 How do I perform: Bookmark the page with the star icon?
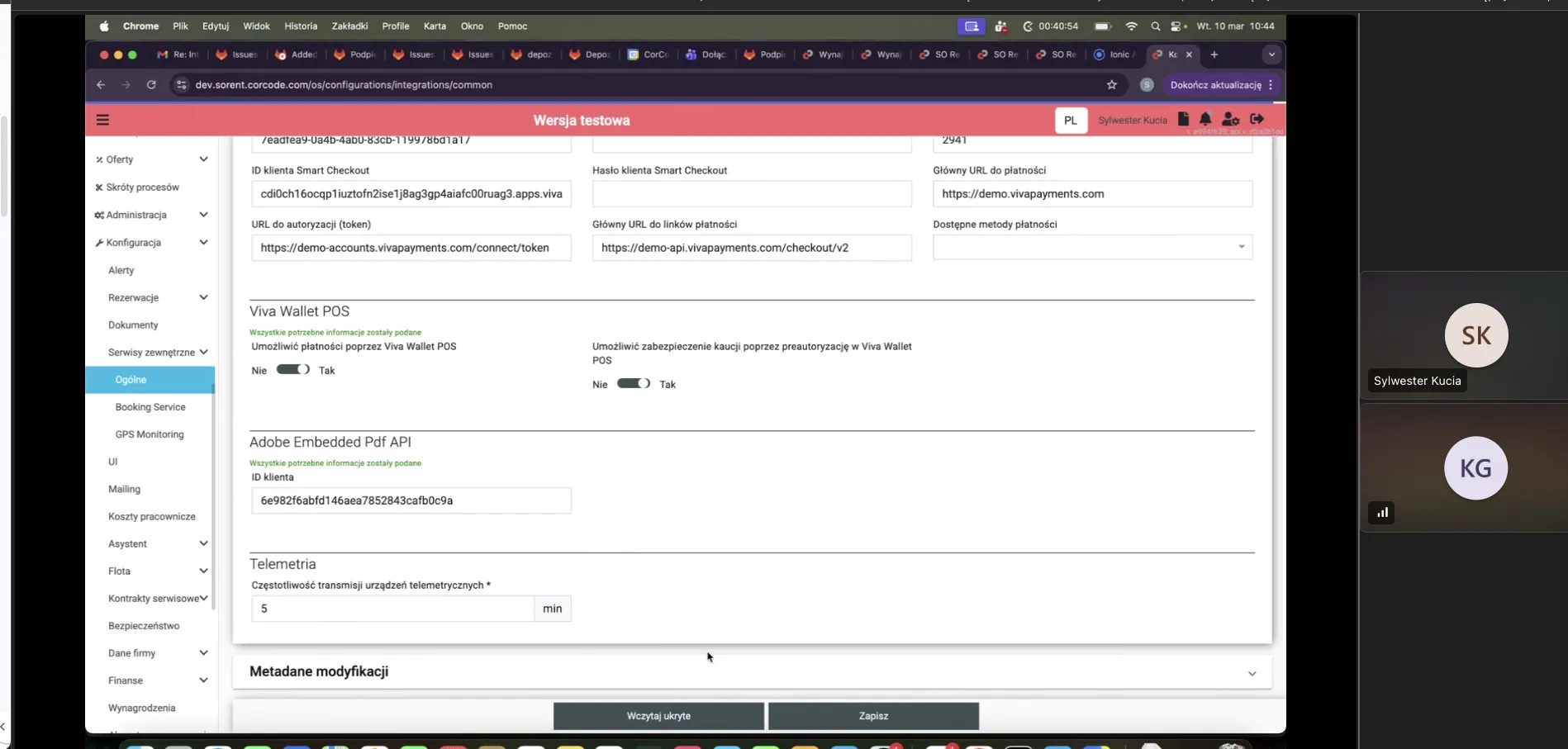(1111, 84)
